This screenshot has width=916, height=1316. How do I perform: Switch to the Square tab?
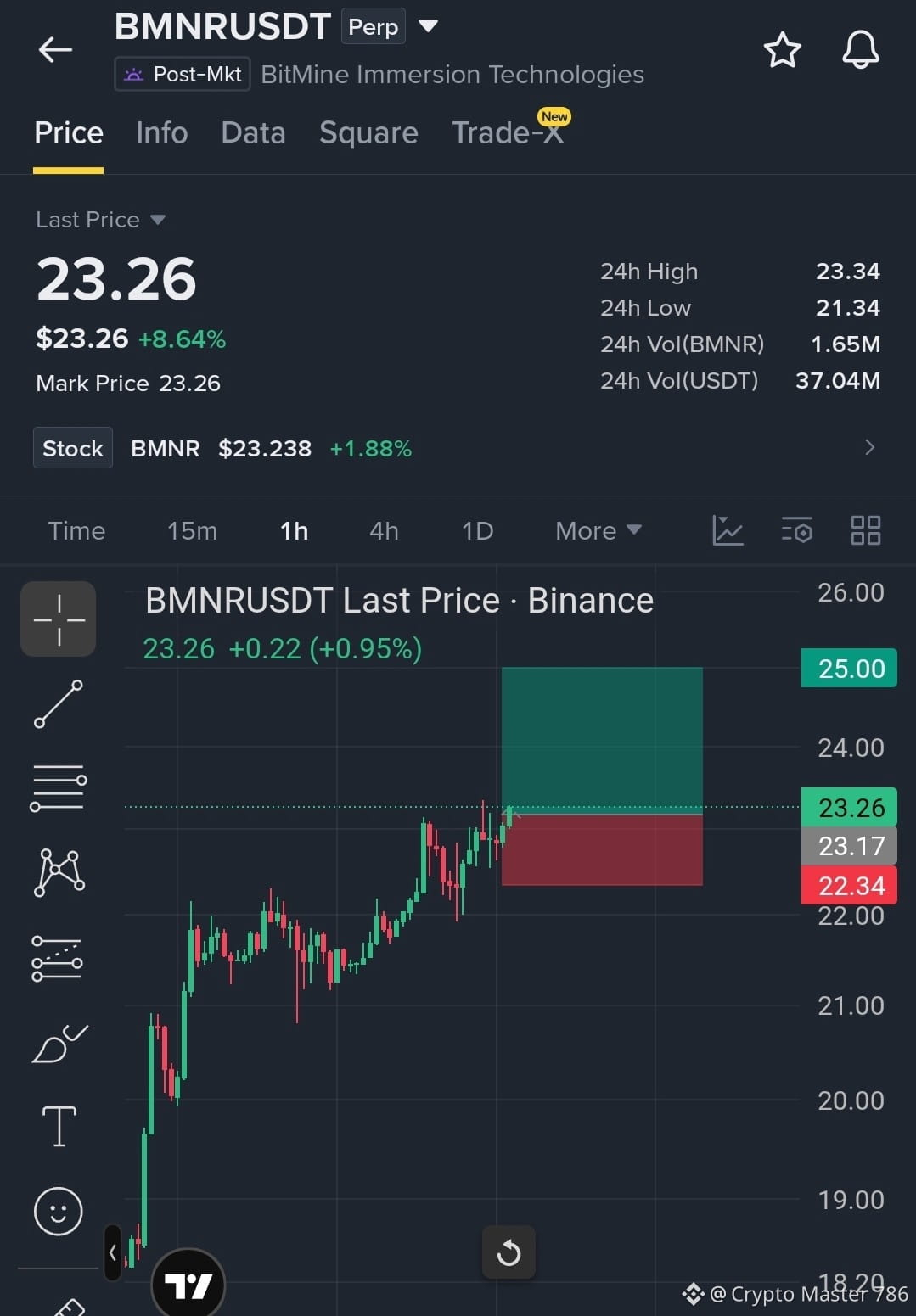(368, 133)
